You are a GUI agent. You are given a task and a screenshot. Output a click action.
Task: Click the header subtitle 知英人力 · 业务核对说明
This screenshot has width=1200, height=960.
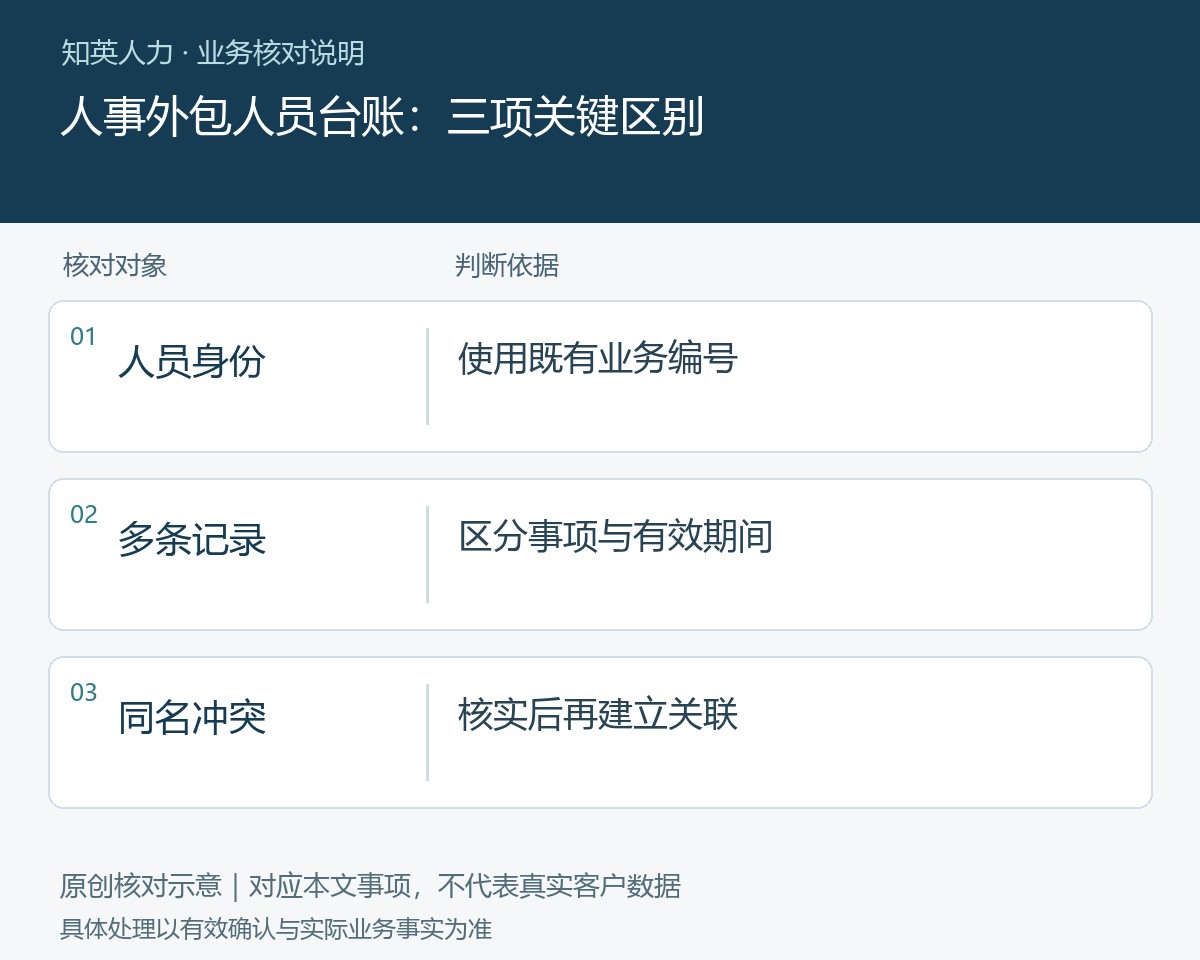click(x=212, y=53)
